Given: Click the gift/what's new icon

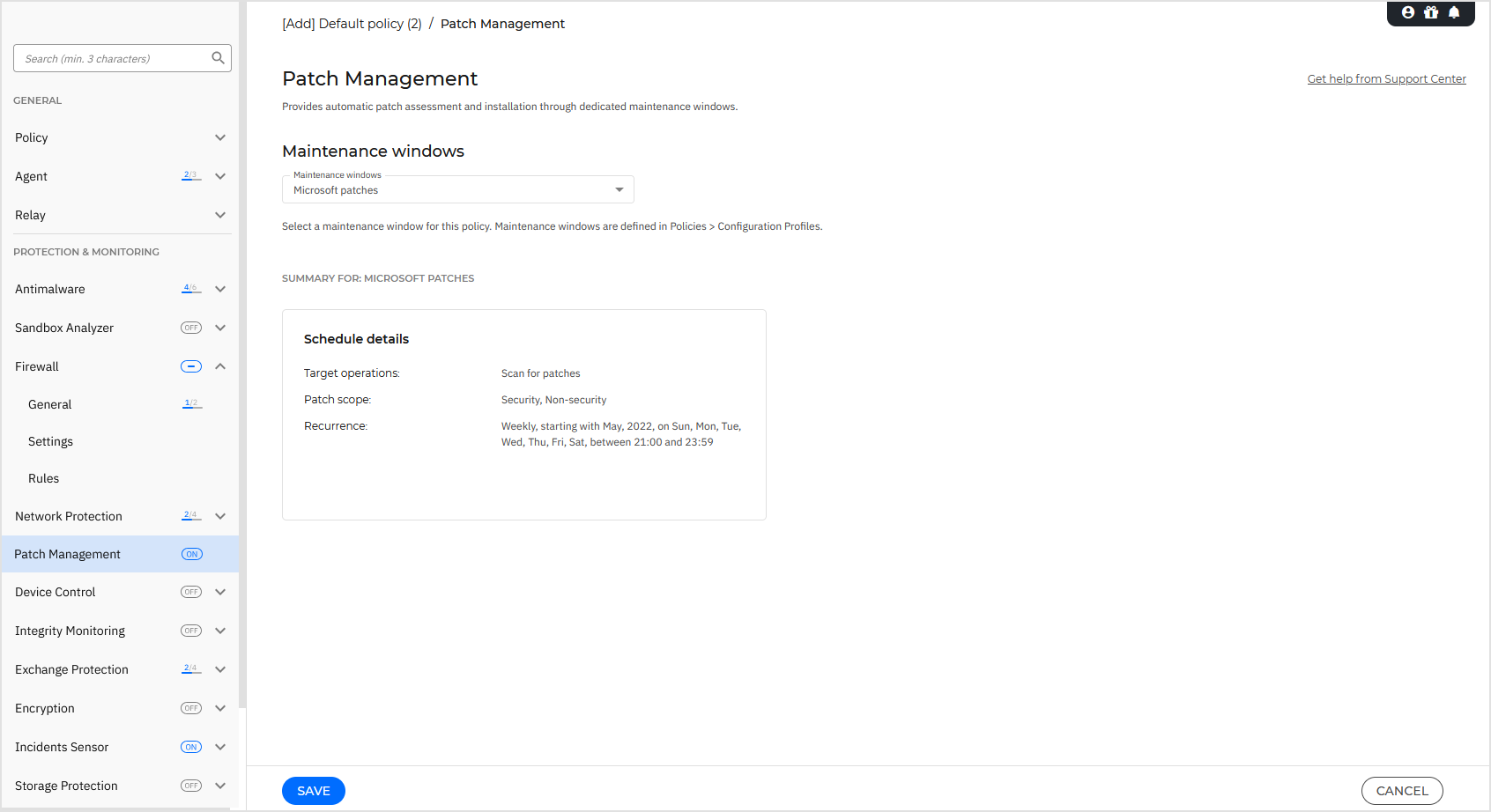Looking at the screenshot, I should (1430, 12).
